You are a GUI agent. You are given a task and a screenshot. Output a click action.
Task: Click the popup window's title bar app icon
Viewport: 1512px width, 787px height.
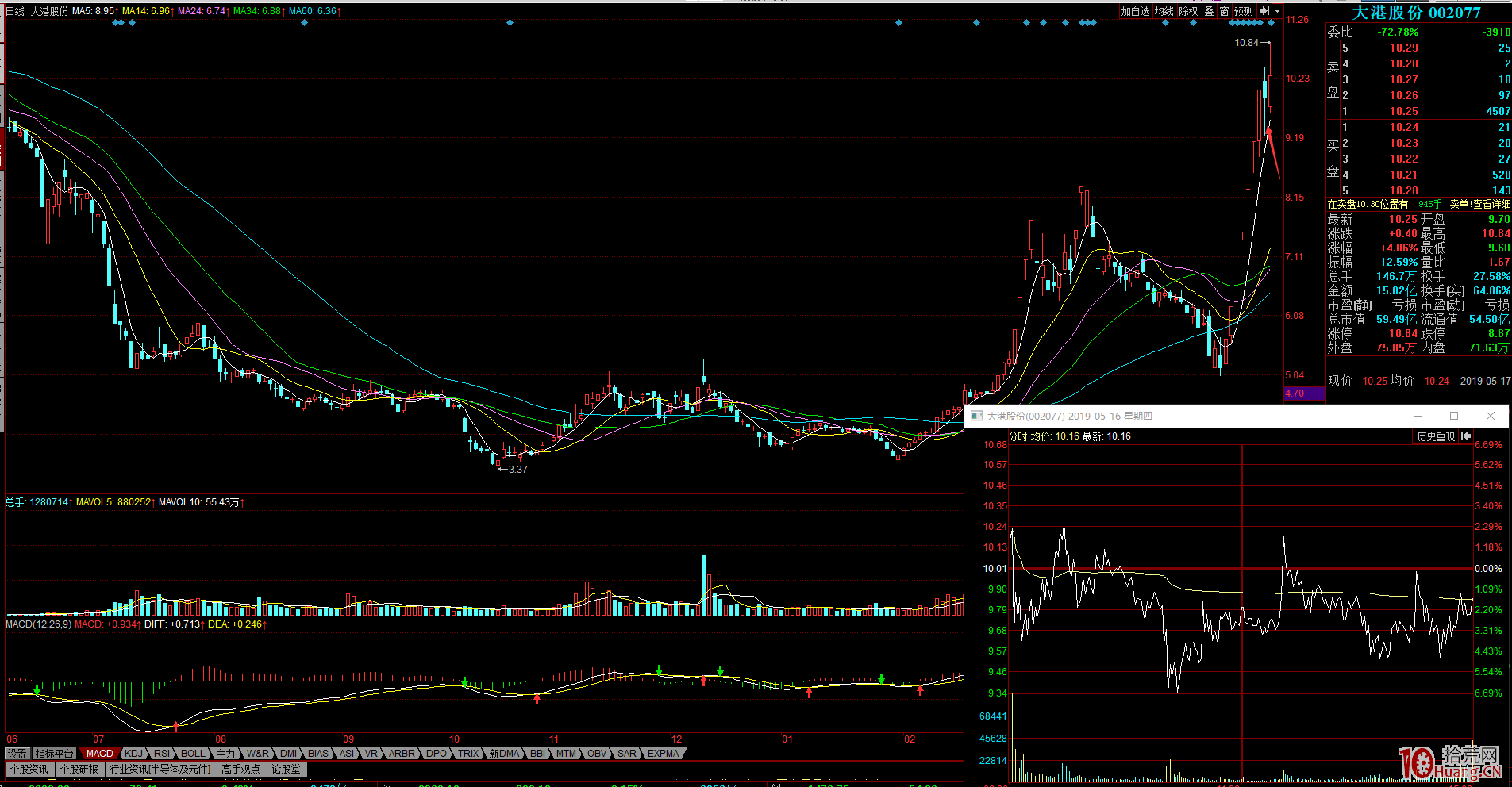pos(976,416)
